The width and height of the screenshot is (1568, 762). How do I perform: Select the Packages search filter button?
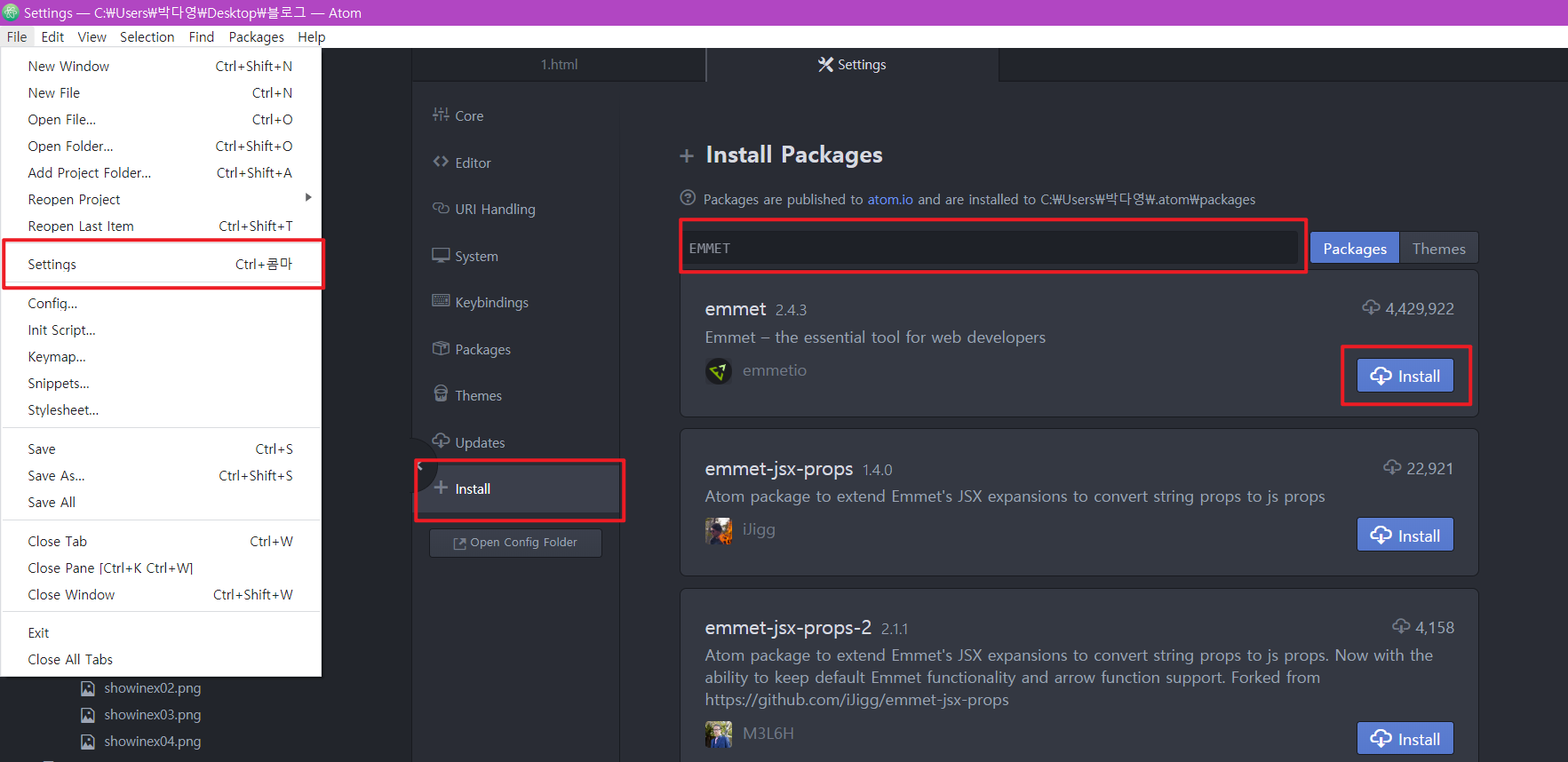1355,249
